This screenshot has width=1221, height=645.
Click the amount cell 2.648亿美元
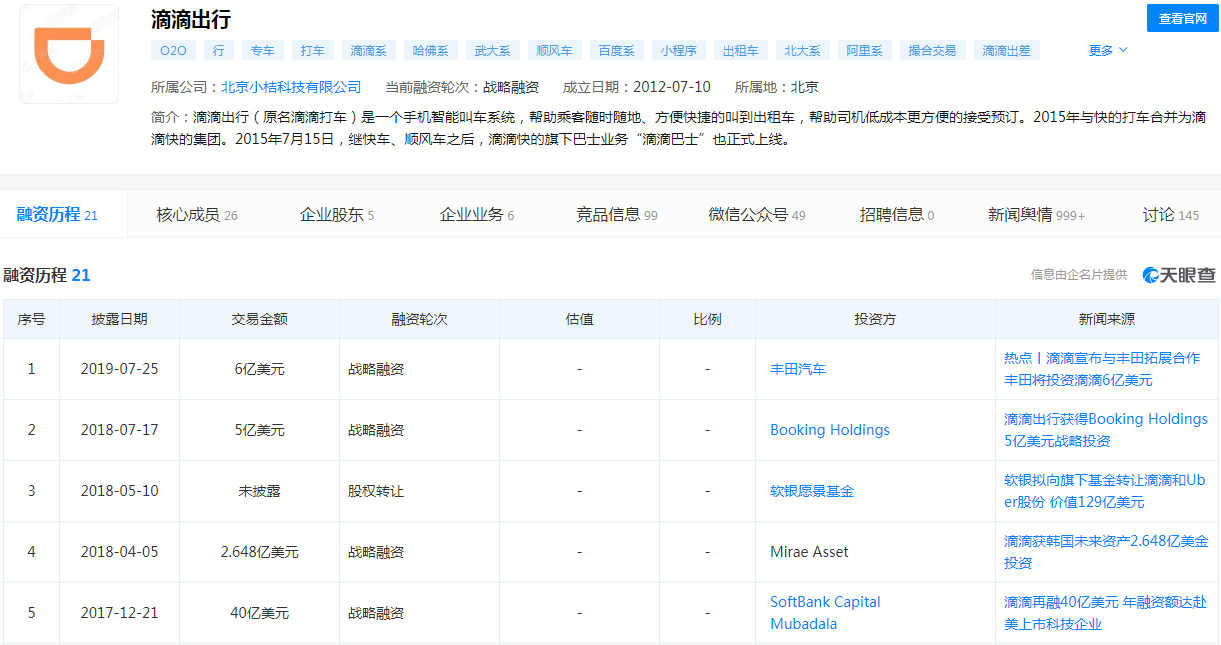pos(259,552)
